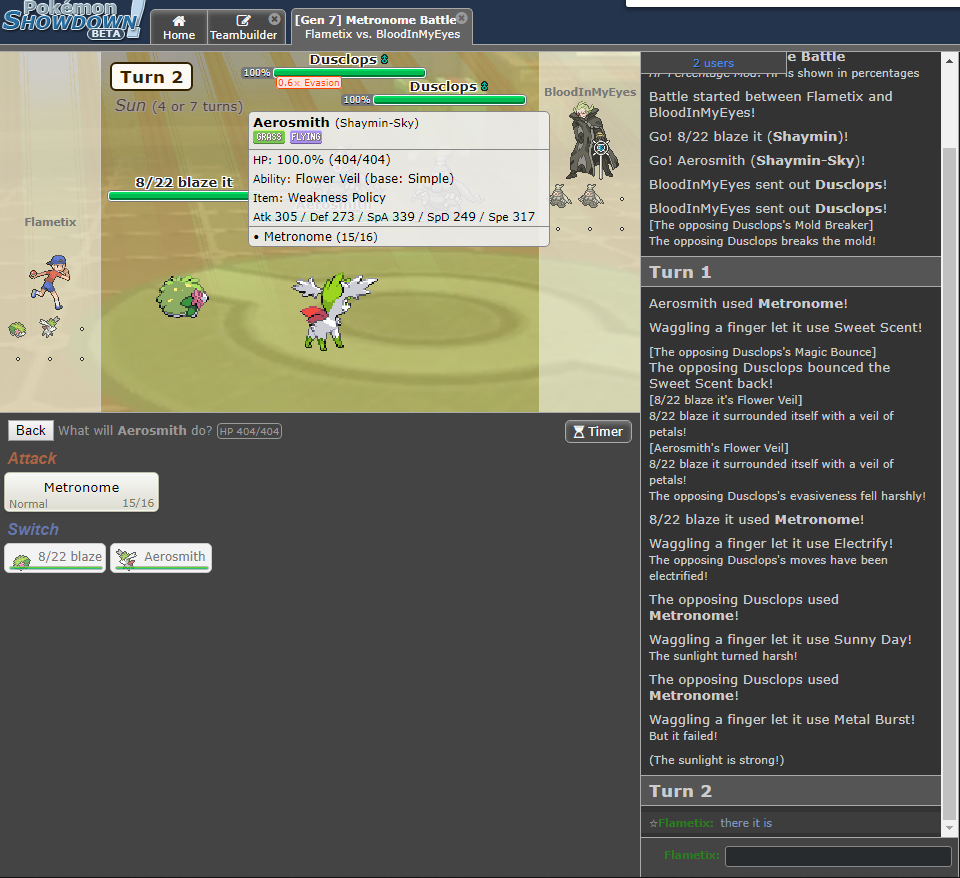This screenshot has width=960, height=878.
Task: Click the Pokémon Showdown logo
Action: point(73,20)
